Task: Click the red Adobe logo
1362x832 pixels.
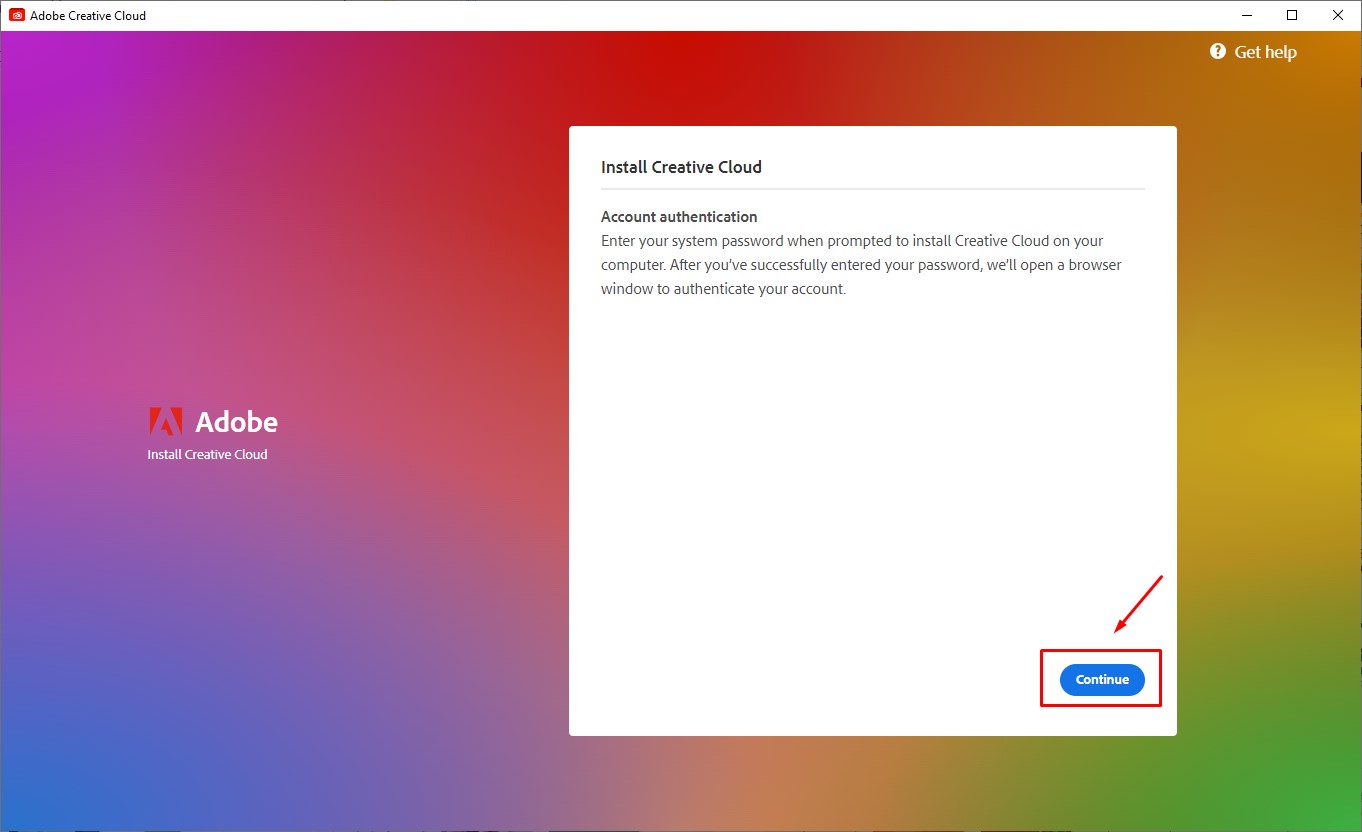Action: 165,421
